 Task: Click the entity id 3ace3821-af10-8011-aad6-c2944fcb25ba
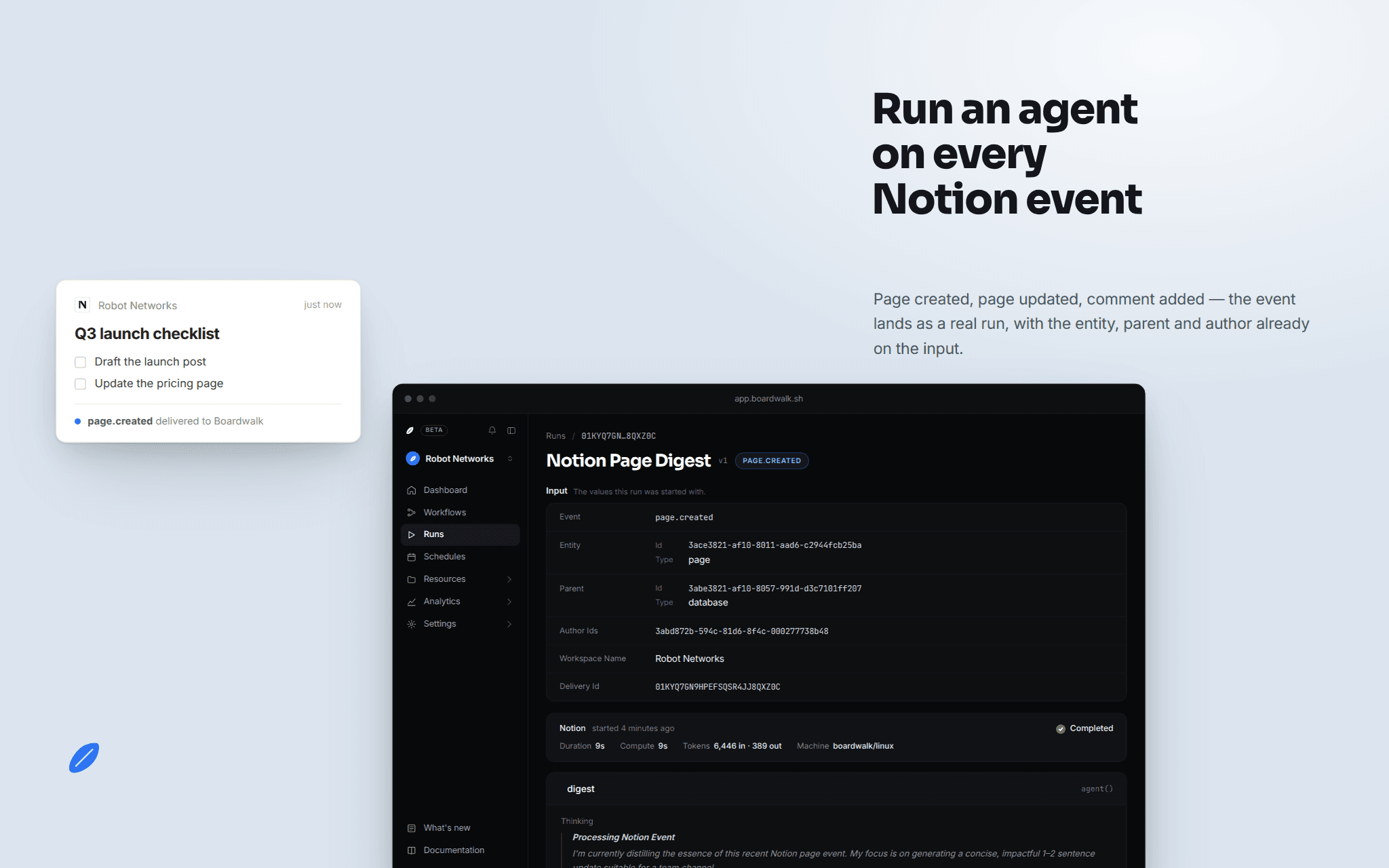(x=775, y=546)
